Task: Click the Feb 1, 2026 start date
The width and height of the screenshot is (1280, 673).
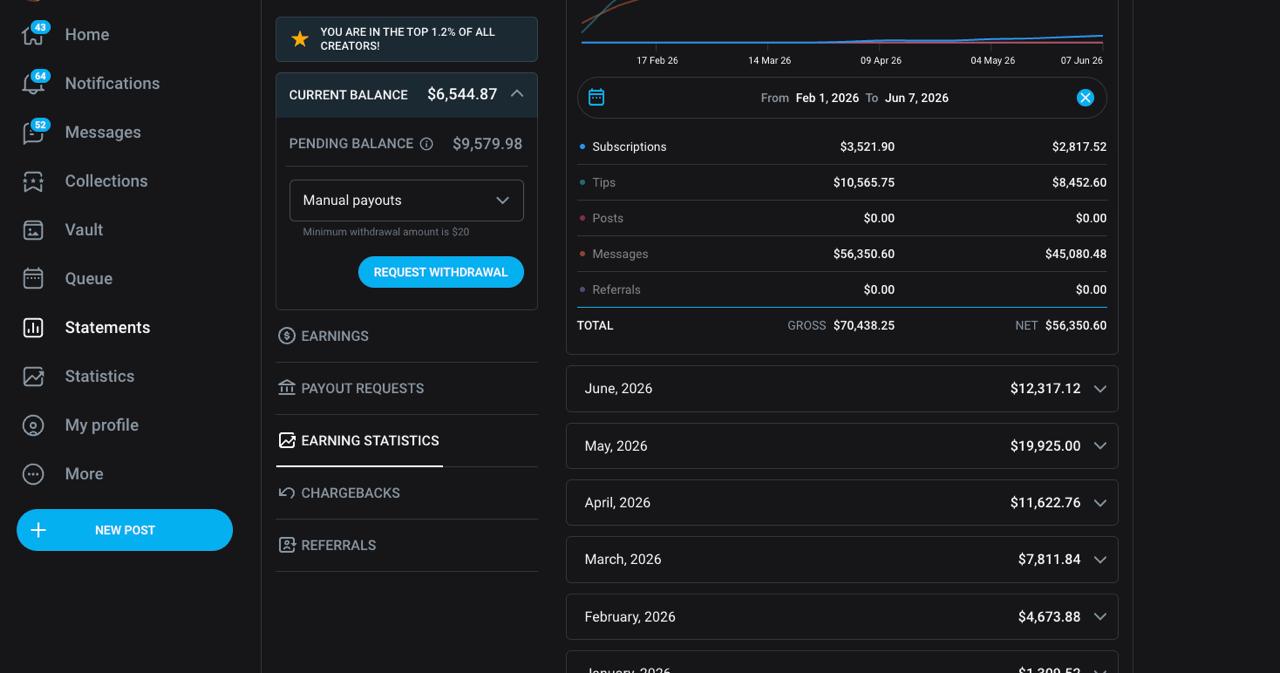Action: [827, 98]
